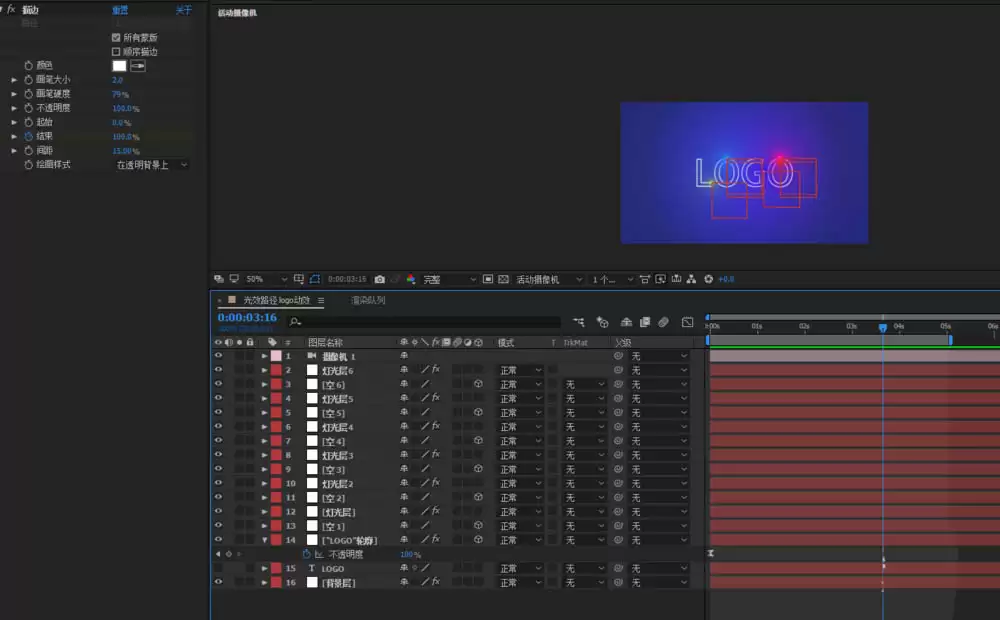Screen dimensions: 1000x620
Task: Click the 重置 link for the effect
Action: pyautogui.click(x=120, y=10)
